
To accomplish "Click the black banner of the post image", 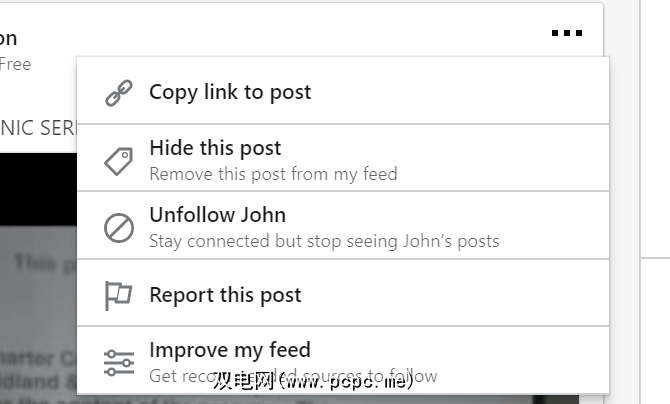I will 38,189.
